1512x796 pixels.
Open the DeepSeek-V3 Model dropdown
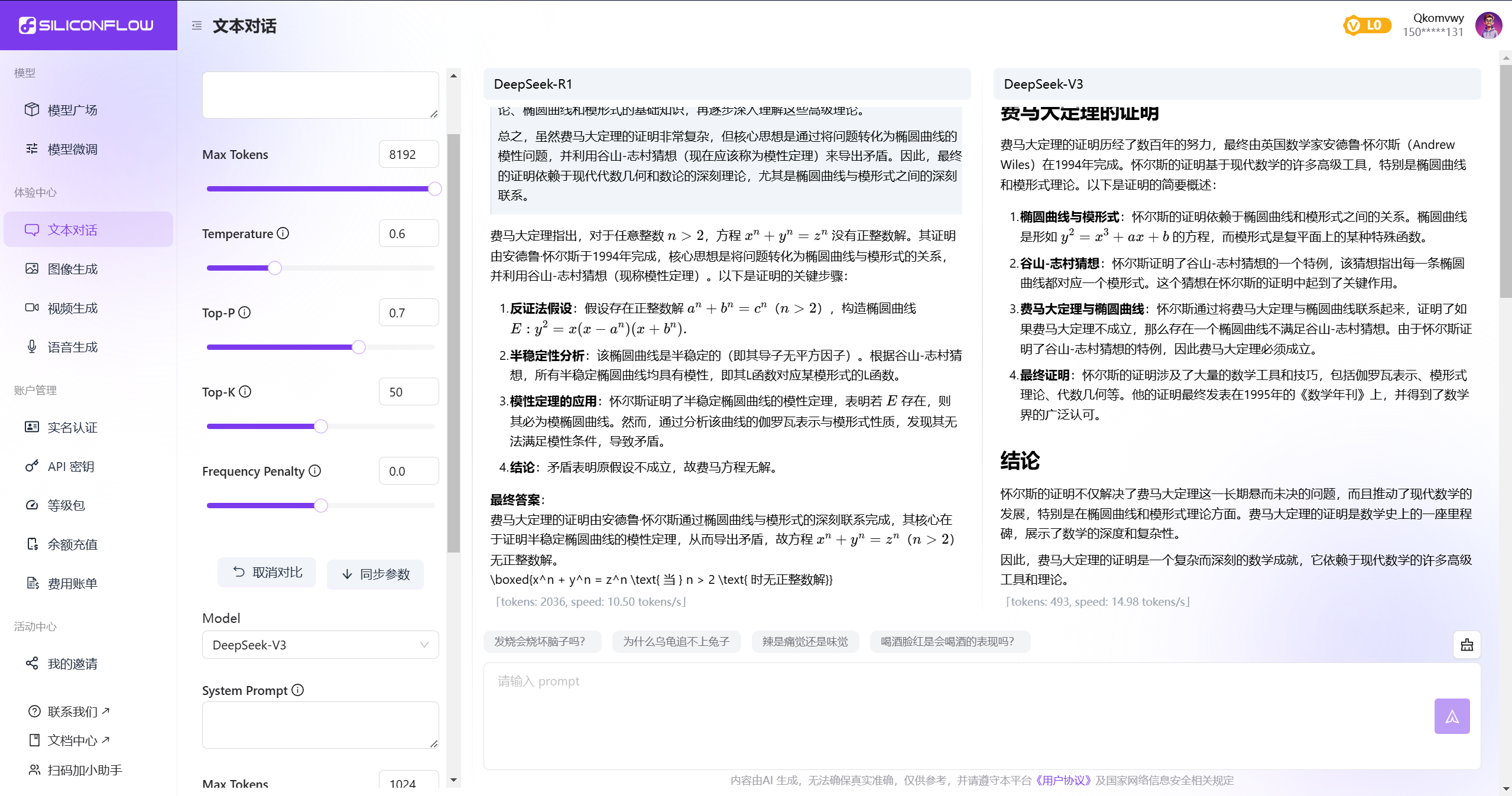pyautogui.click(x=320, y=645)
